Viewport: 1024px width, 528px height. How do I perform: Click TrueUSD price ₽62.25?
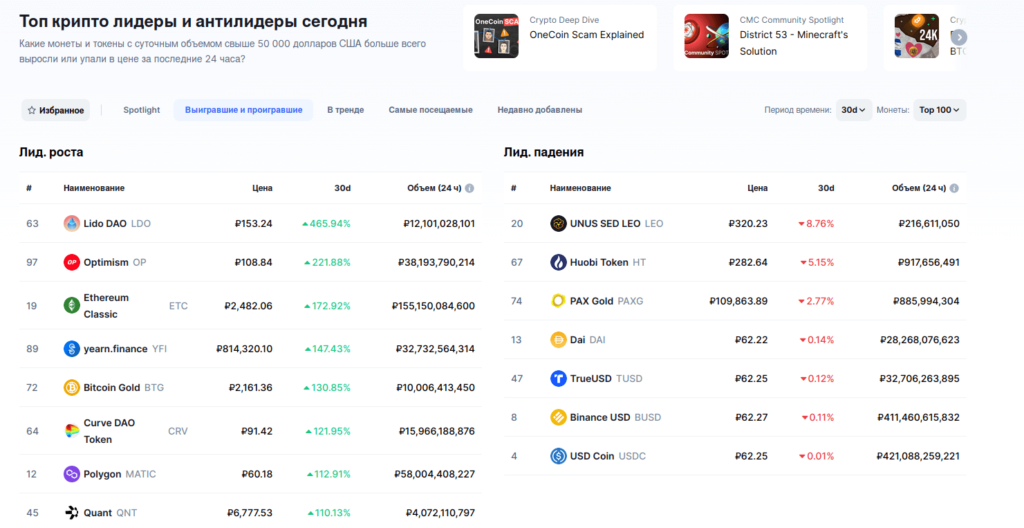pos(751,378)
